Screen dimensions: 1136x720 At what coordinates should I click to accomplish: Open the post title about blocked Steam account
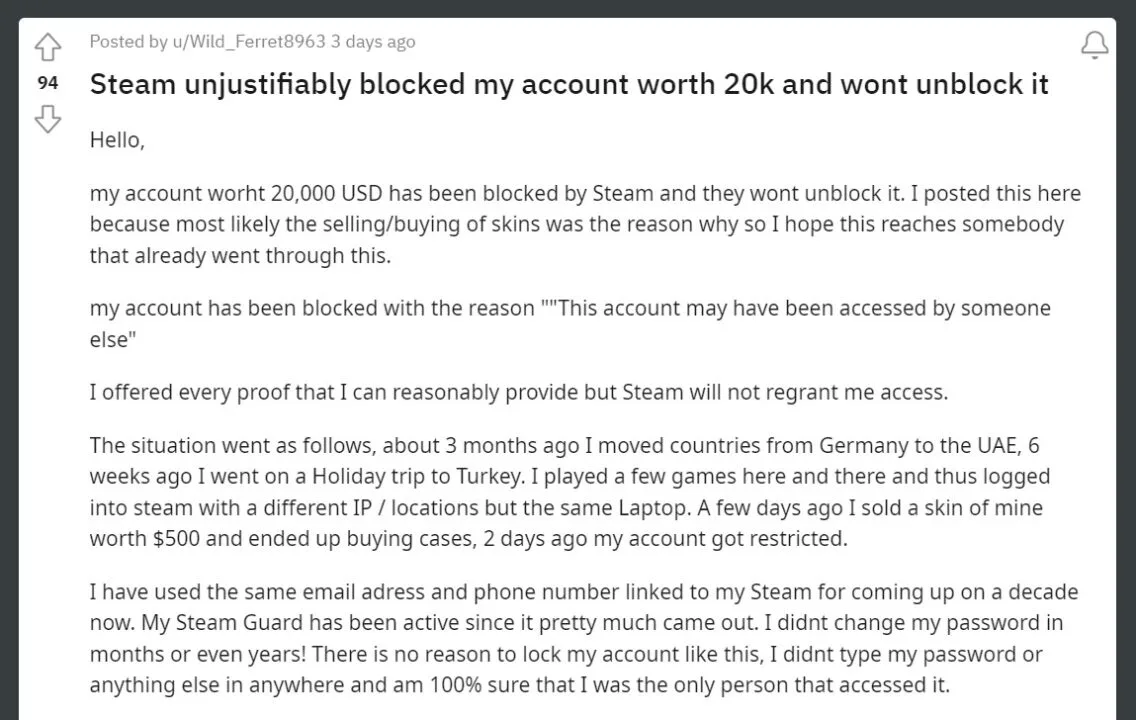coord(568,84)
